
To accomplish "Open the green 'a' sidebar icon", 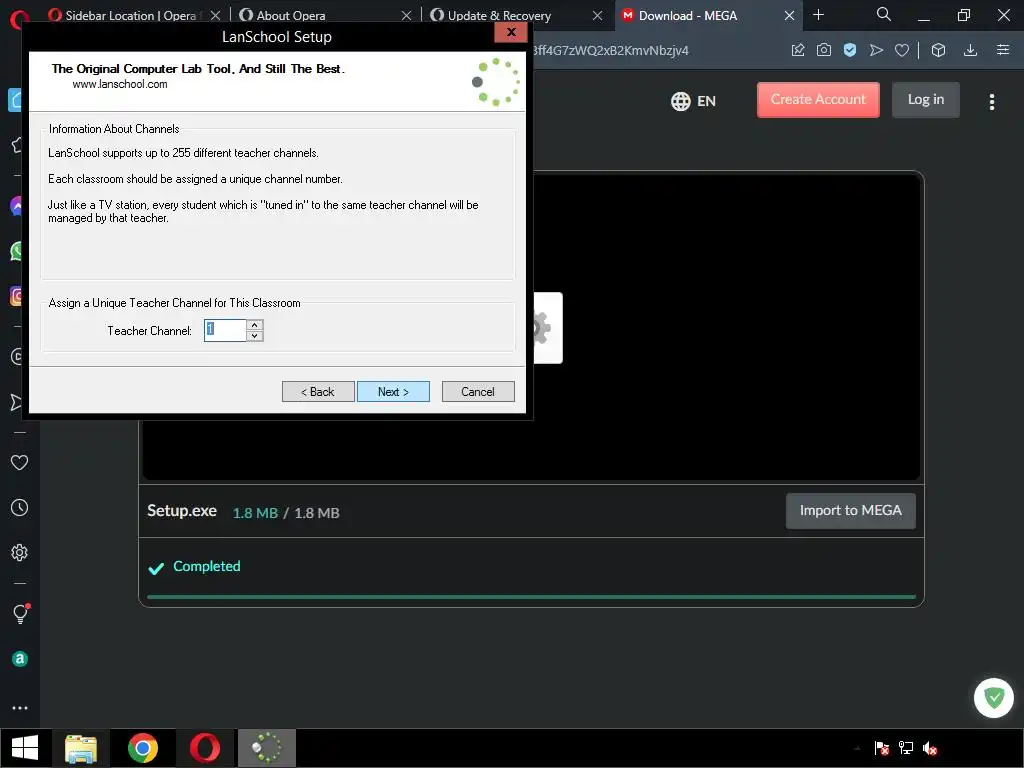I will (x=20, y=659).
